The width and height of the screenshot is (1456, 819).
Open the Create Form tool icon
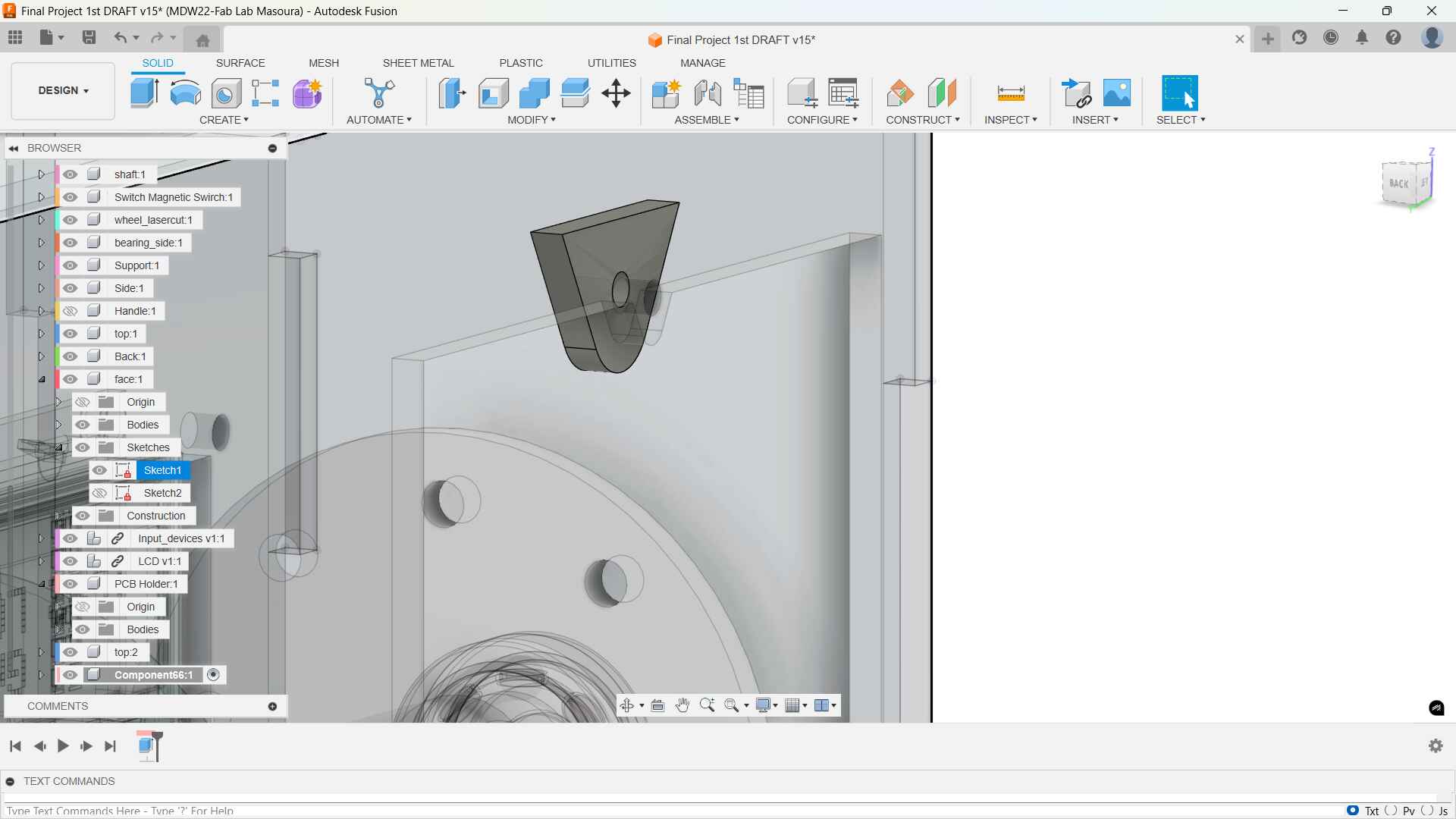click(308, 93)
